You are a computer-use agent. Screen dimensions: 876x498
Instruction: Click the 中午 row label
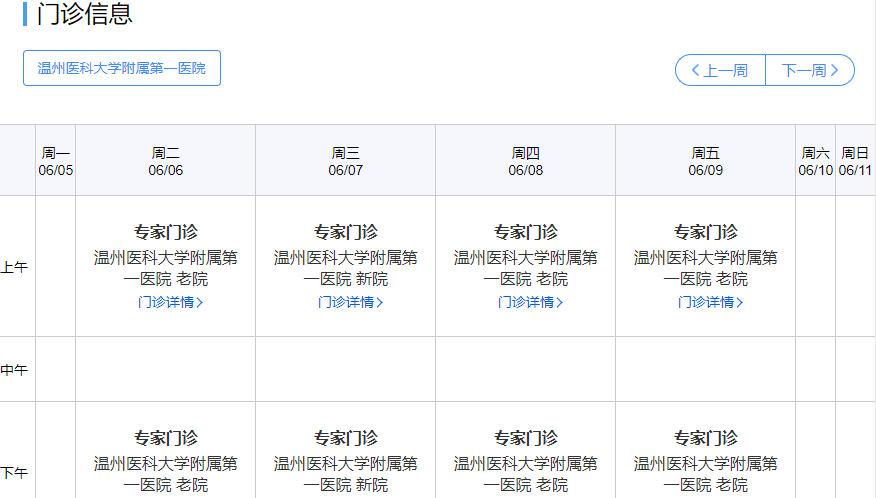[15, 370]
